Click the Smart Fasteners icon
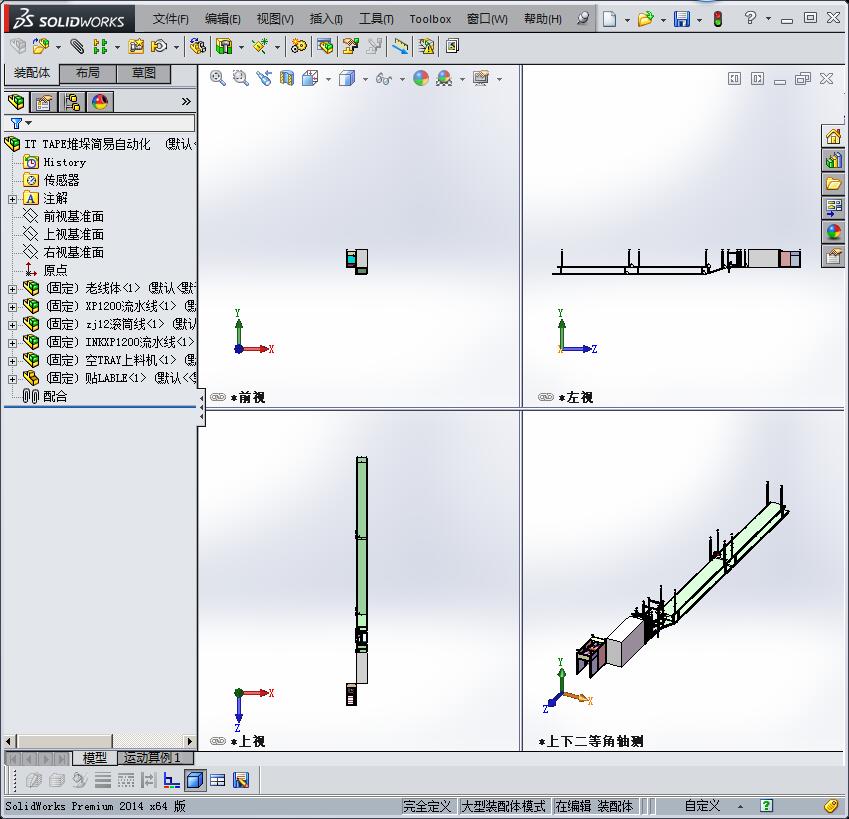849x819 pixels. coord(135,47)
